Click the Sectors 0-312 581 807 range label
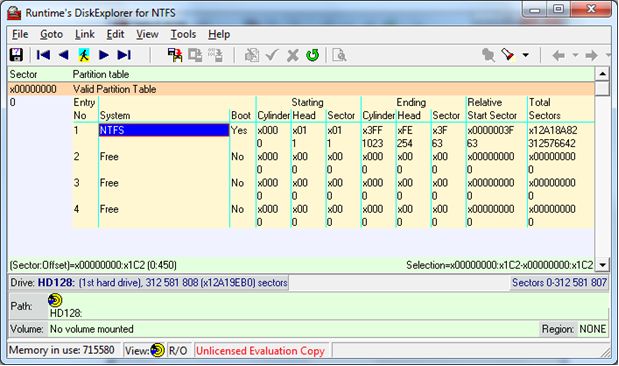This screenshot has height=366, width=619. pos(559,282)
